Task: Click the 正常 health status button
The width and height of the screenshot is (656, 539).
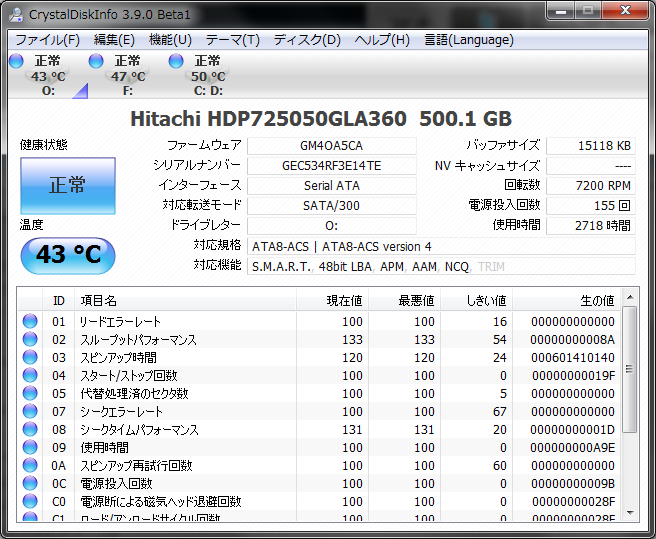Action: coord(68,185)
